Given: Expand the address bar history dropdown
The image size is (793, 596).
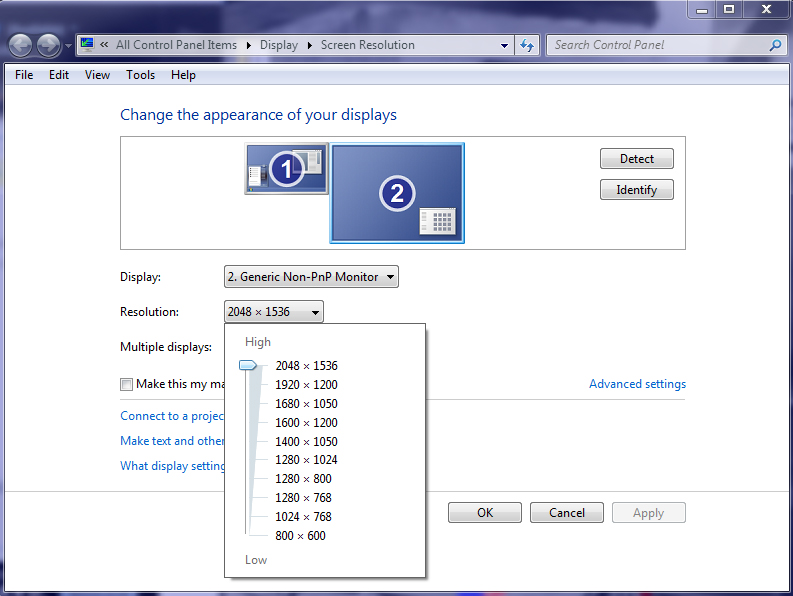Looking at the screenshot, I should [x=504, y=45].
